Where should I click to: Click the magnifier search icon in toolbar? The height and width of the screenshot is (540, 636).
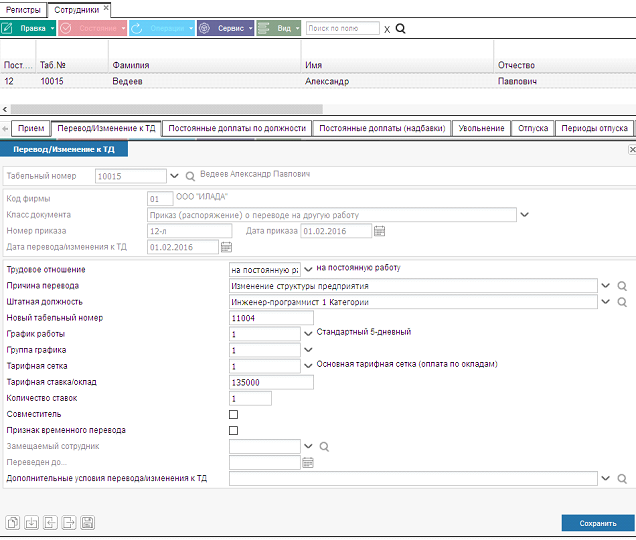tap(400, 28)
